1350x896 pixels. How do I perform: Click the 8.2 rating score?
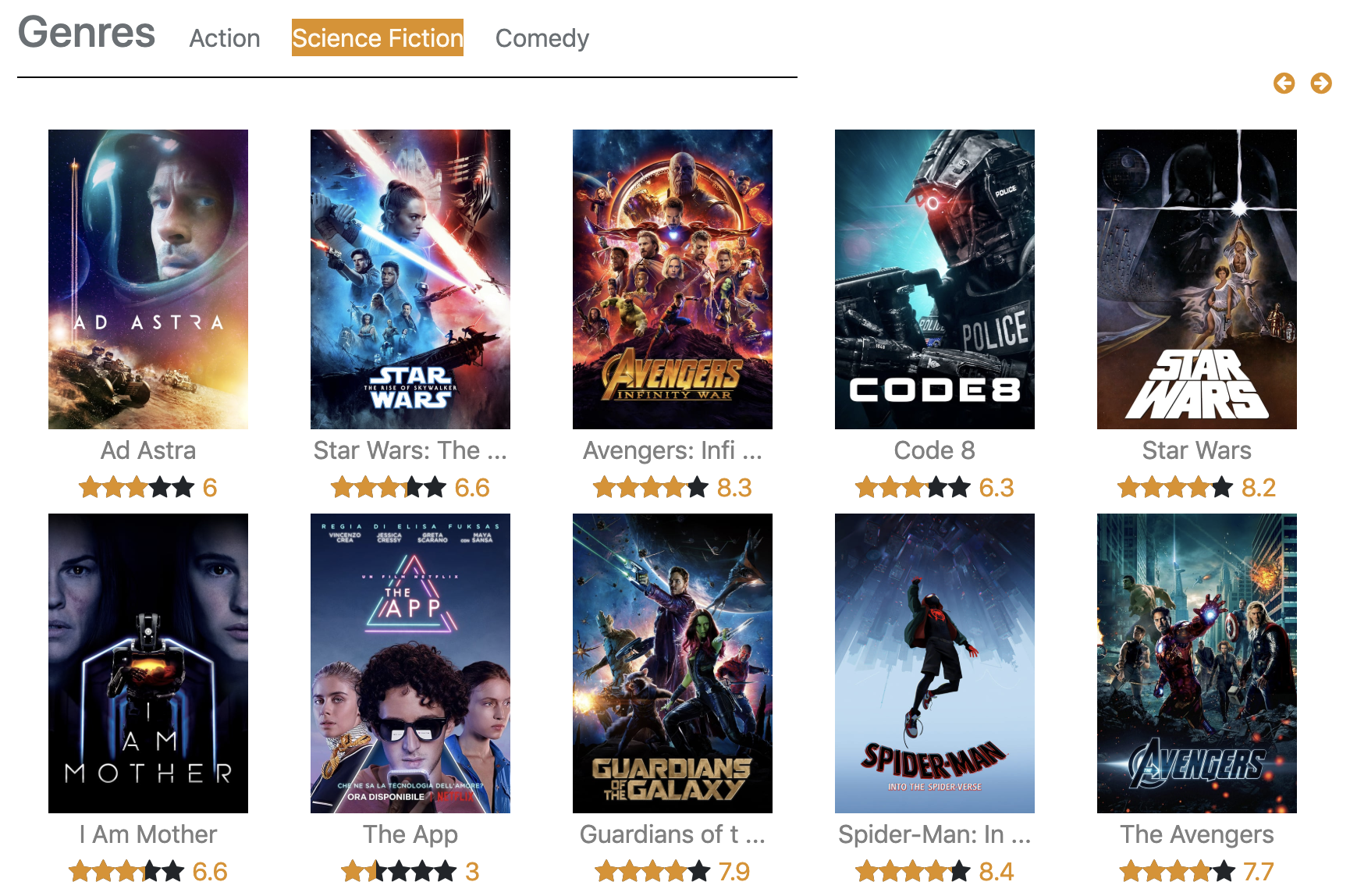point(1259,488)
